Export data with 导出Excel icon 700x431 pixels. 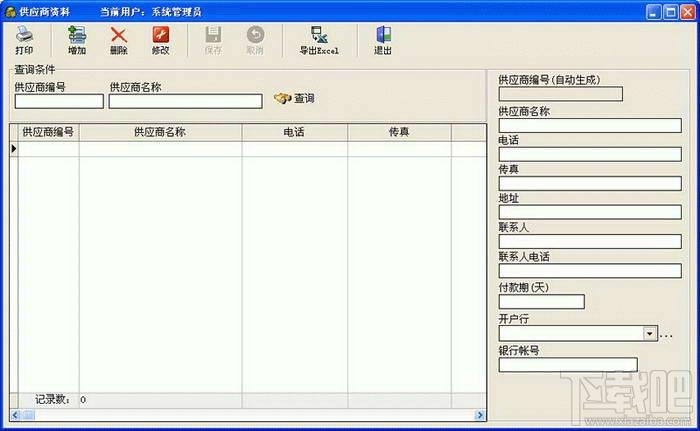coord(319,34)
